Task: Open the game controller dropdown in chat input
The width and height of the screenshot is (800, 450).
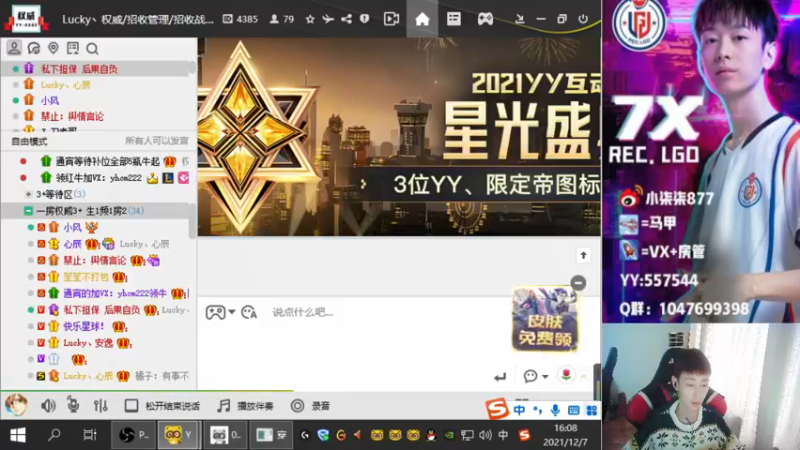Action: pyautogui.click(x=232, y=312)
